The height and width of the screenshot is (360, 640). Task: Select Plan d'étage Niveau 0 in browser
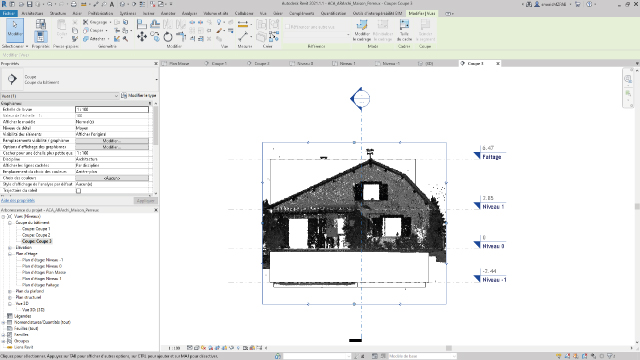[42, 266]
